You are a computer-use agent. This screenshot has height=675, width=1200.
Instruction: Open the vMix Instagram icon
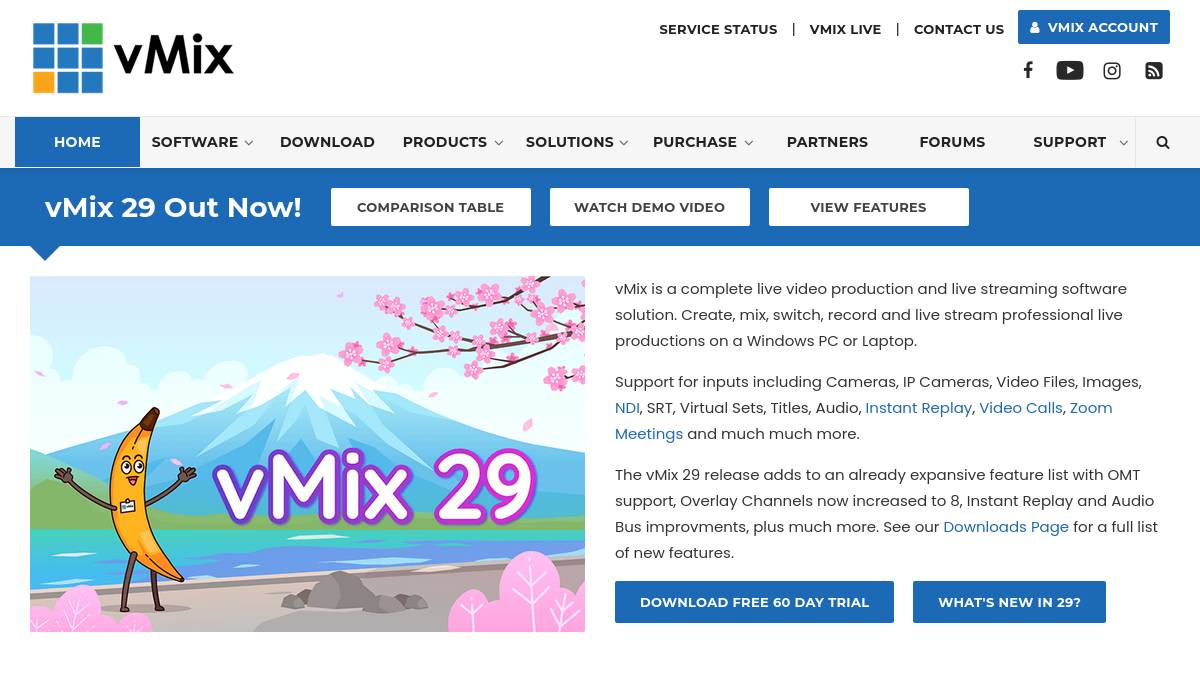point(1112,70)
